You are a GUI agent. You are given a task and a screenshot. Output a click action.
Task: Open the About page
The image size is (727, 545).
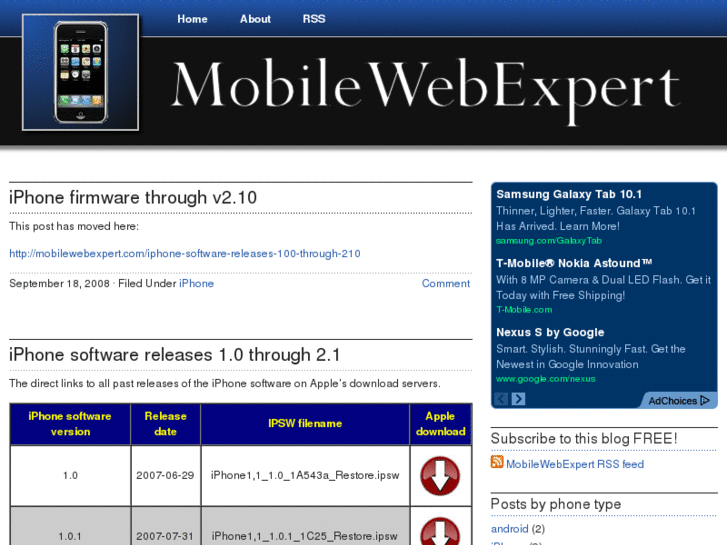[255, 19]
